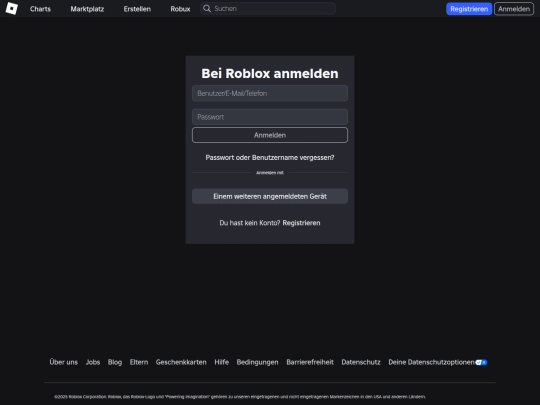Screen dimensions: 540x405
Task: Choose Einem weiteren angemeldeten Gerät login
Action: [x=270, y=196]
